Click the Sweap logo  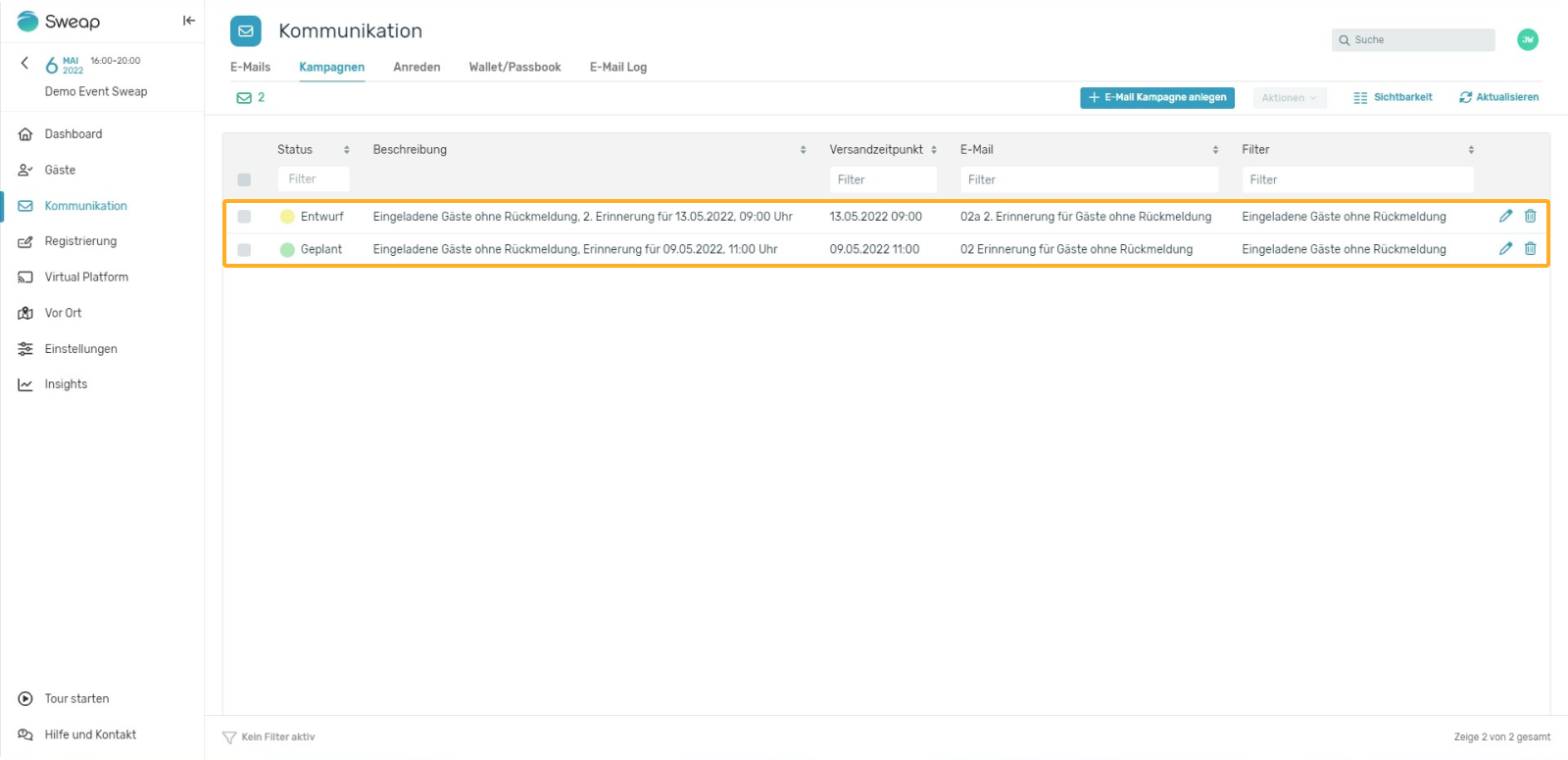pyautogui.click(x=58, y=21)
